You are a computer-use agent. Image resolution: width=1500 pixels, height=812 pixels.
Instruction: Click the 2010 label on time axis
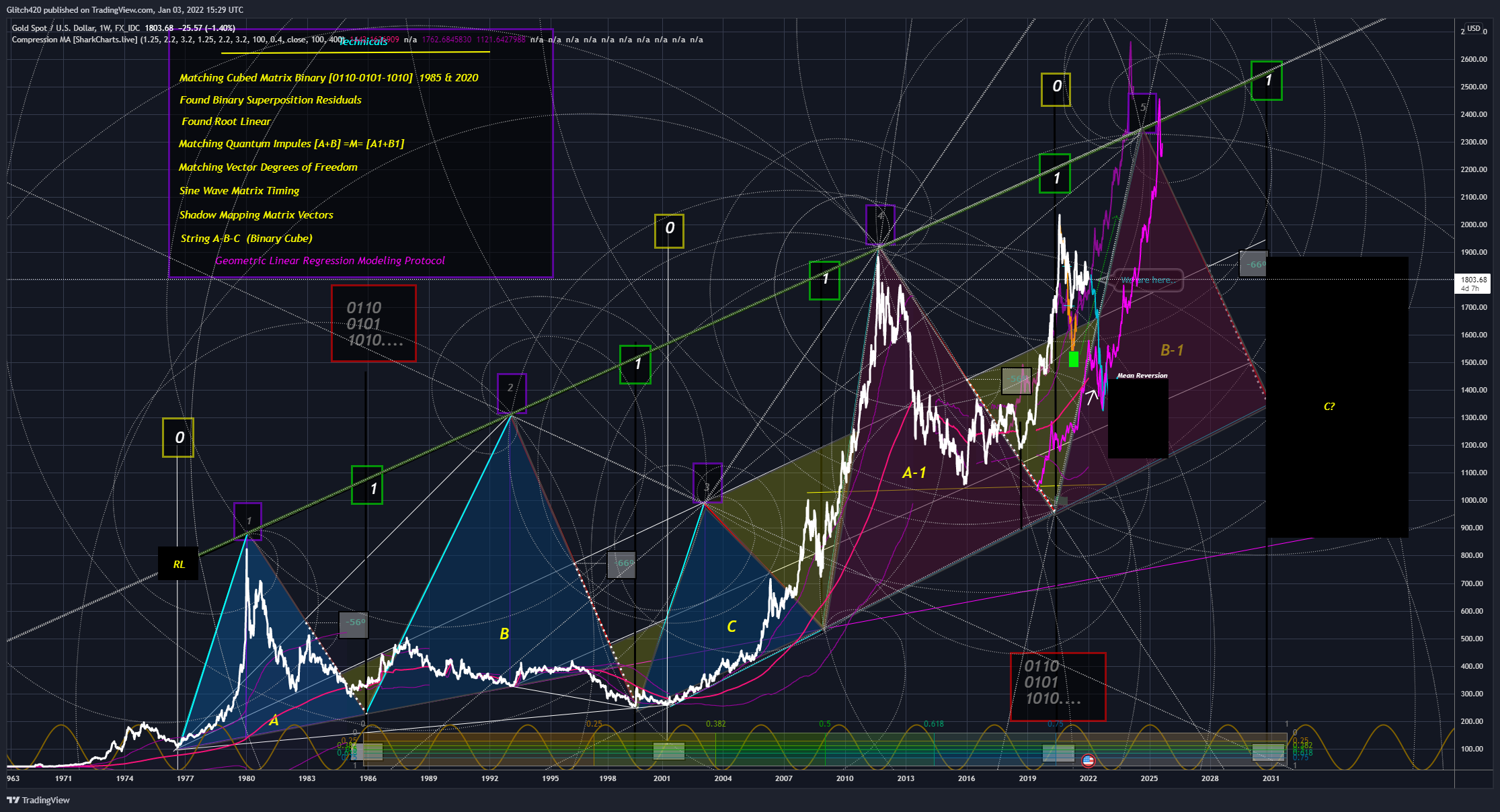[844, 778]
